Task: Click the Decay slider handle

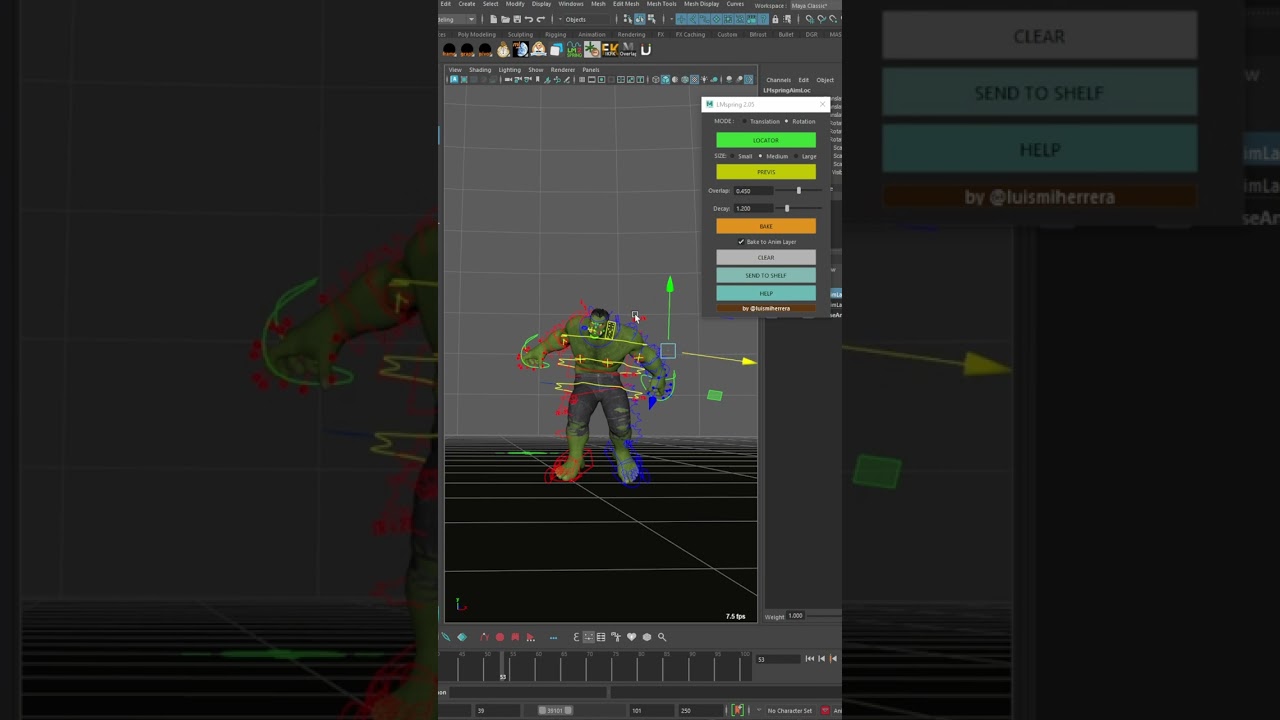Action: 787,208
